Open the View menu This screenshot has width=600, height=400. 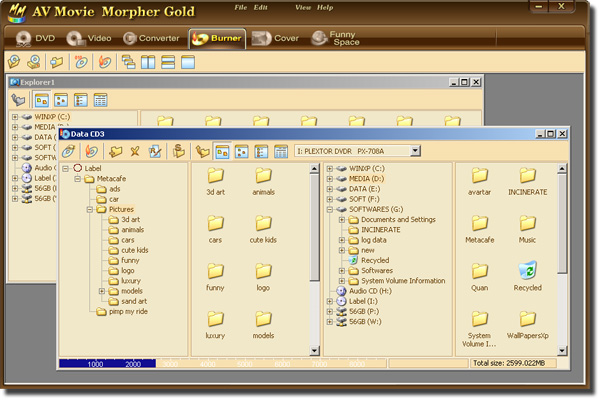[x=303, y=7]
